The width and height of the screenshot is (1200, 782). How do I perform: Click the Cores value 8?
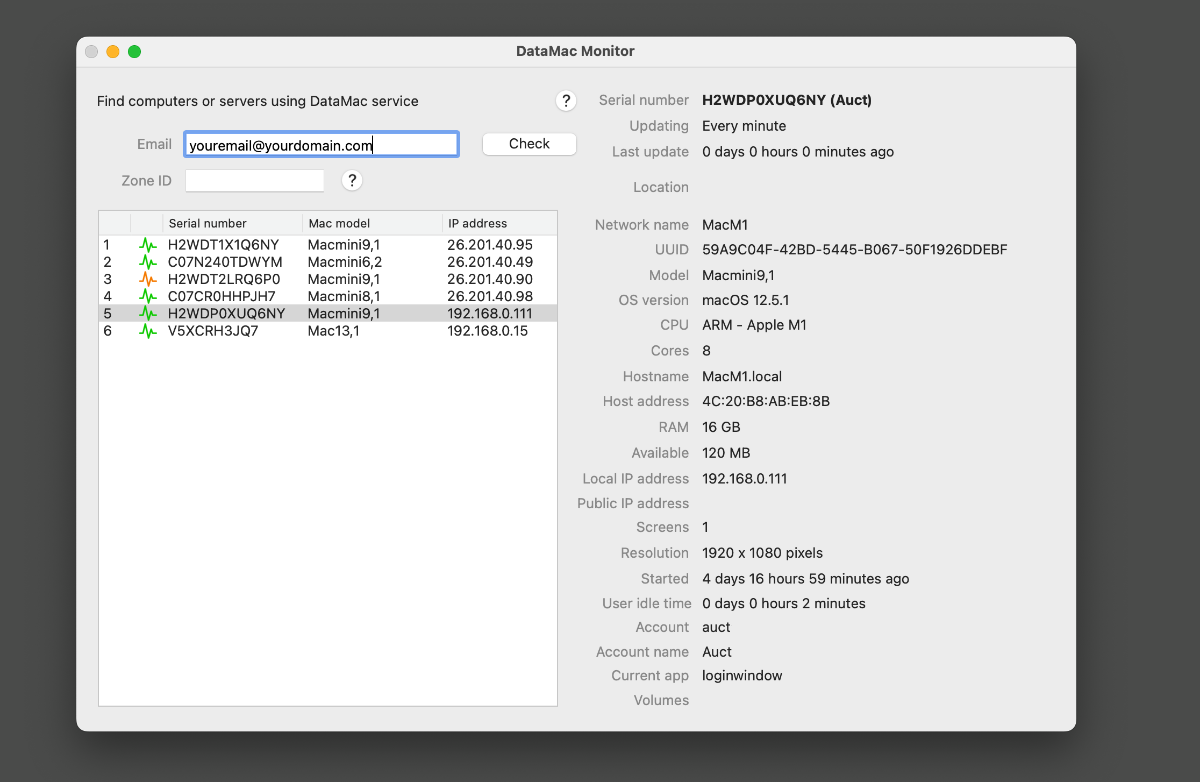pyautogui.click(x=707, y=351)
